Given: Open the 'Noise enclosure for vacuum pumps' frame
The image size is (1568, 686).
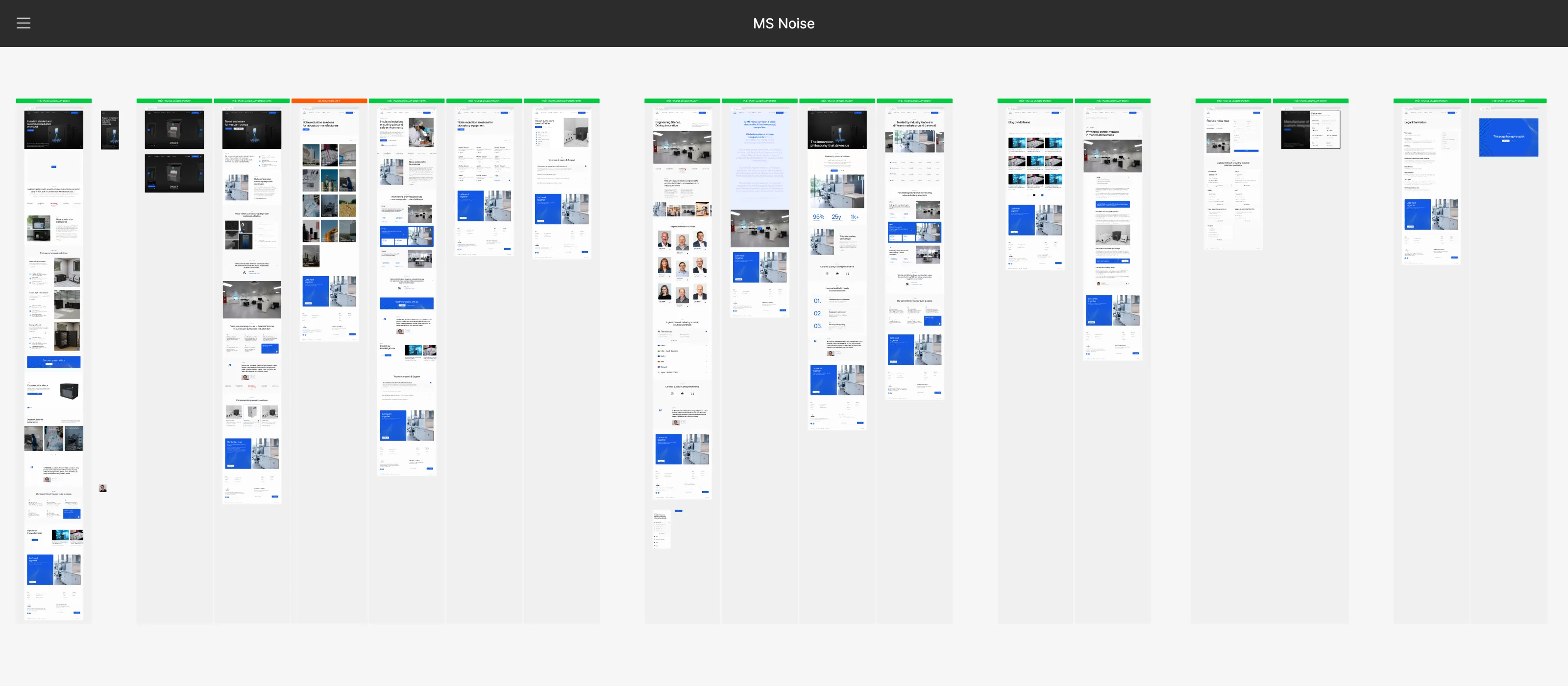Looking at the screenshot, I should pyautogui.click(x=251, y=129).
